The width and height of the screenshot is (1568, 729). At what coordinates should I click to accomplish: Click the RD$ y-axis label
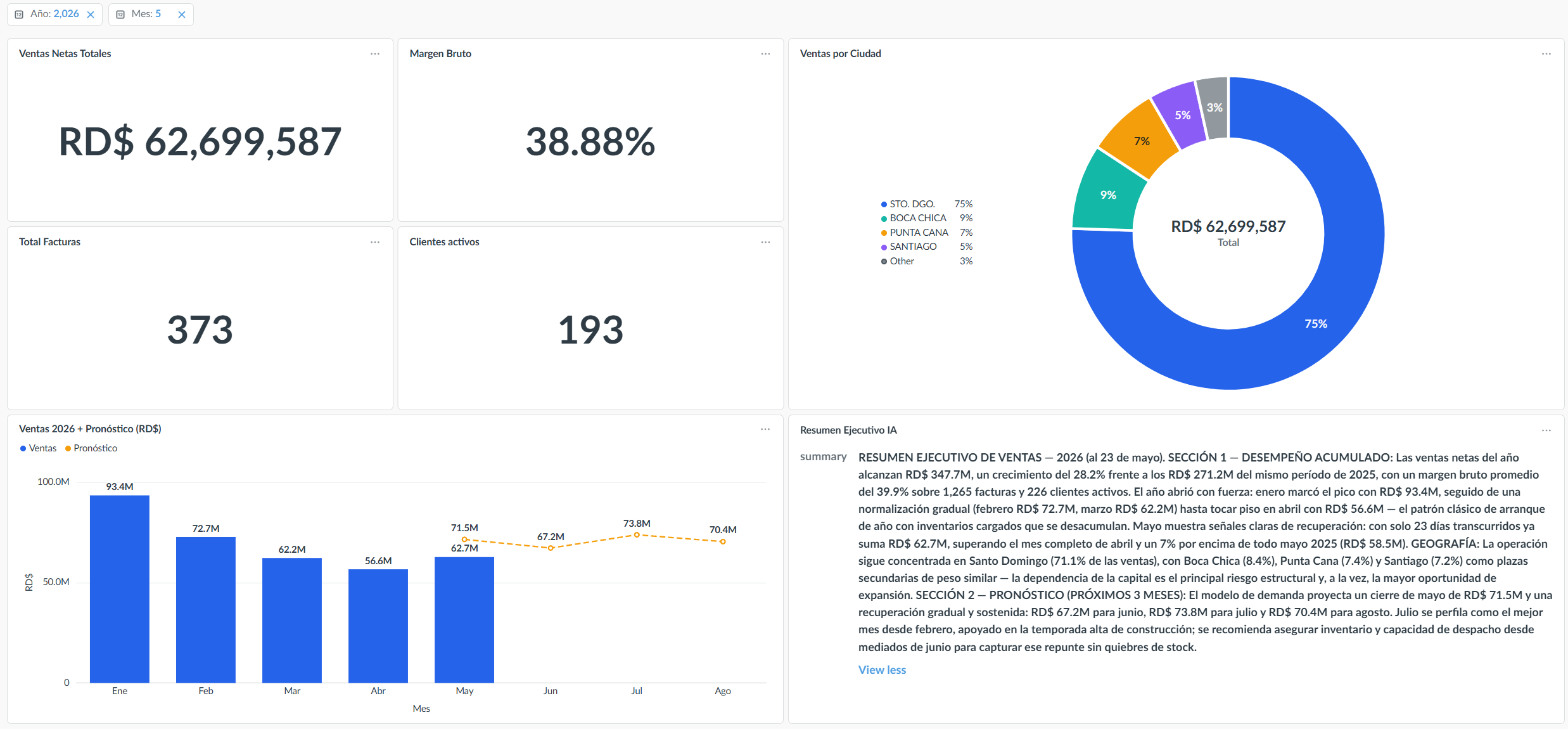coord(29,582)
